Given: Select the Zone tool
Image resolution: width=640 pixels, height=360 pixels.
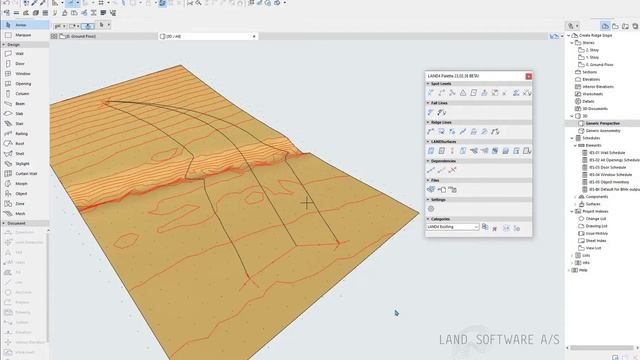Looking at the screenshot, I should [24, 204].
